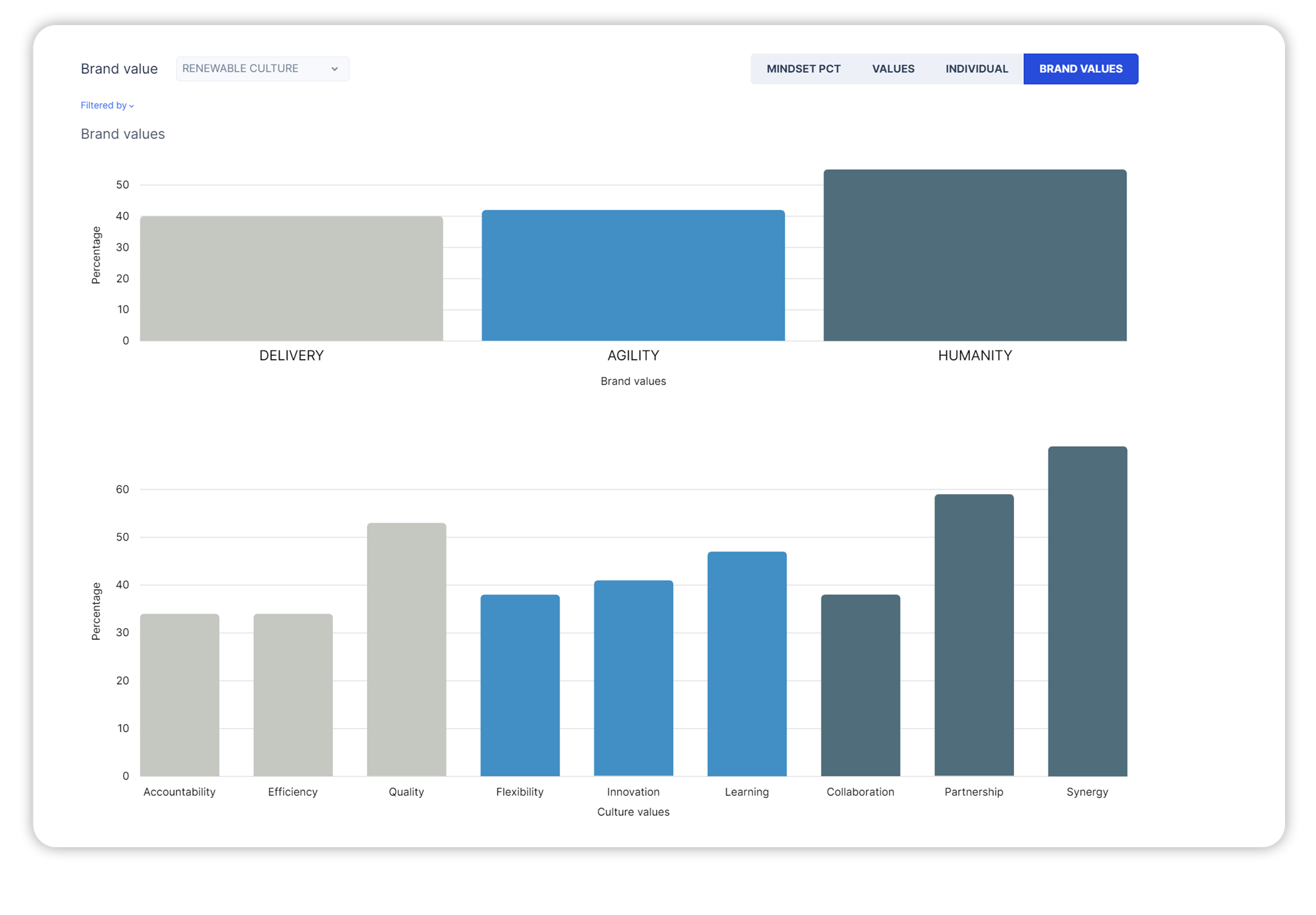Click the chevron arrow in brand value selector
The height and width of the screenshot is (915, 1316).
[334, 69]
